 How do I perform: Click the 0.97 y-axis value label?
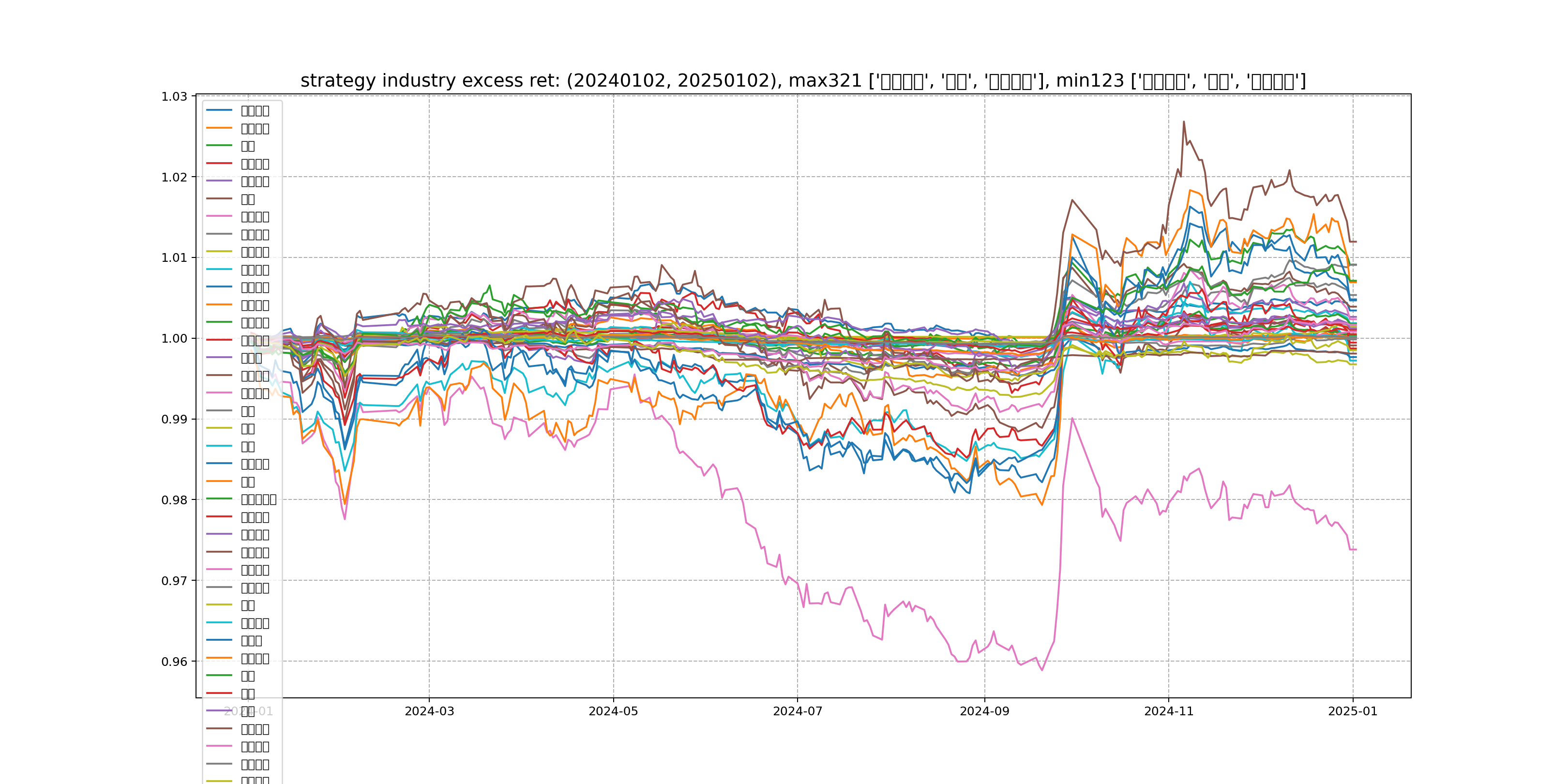click(x=174, y=581)
